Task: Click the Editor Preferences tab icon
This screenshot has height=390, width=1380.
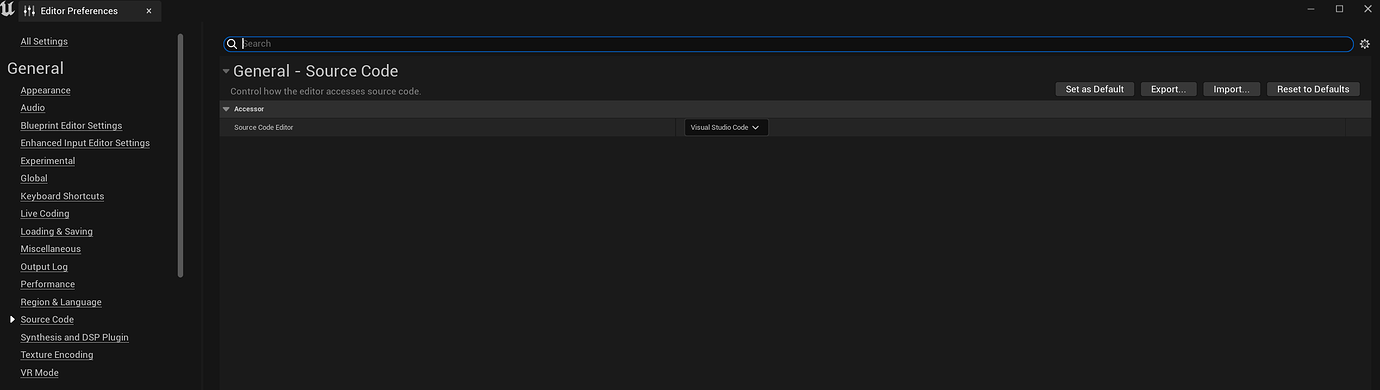Action: pos(29,11)
